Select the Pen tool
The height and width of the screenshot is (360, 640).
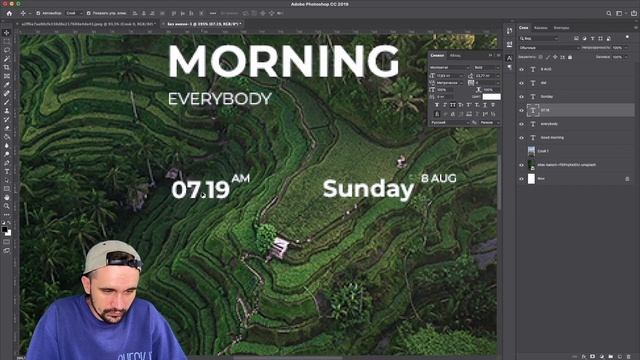tap(7, 163)
